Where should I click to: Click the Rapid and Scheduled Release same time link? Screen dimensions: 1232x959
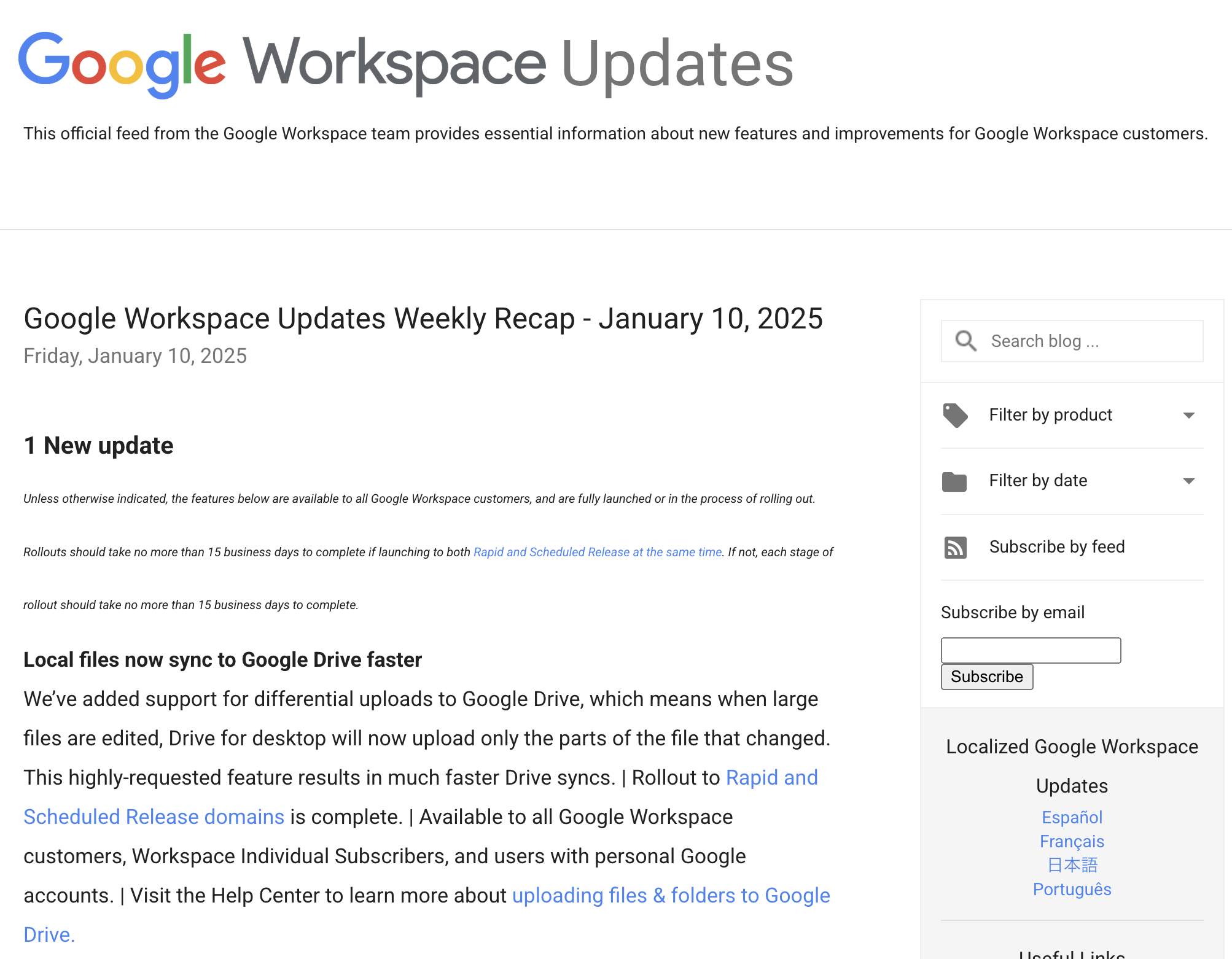(597, 551)
